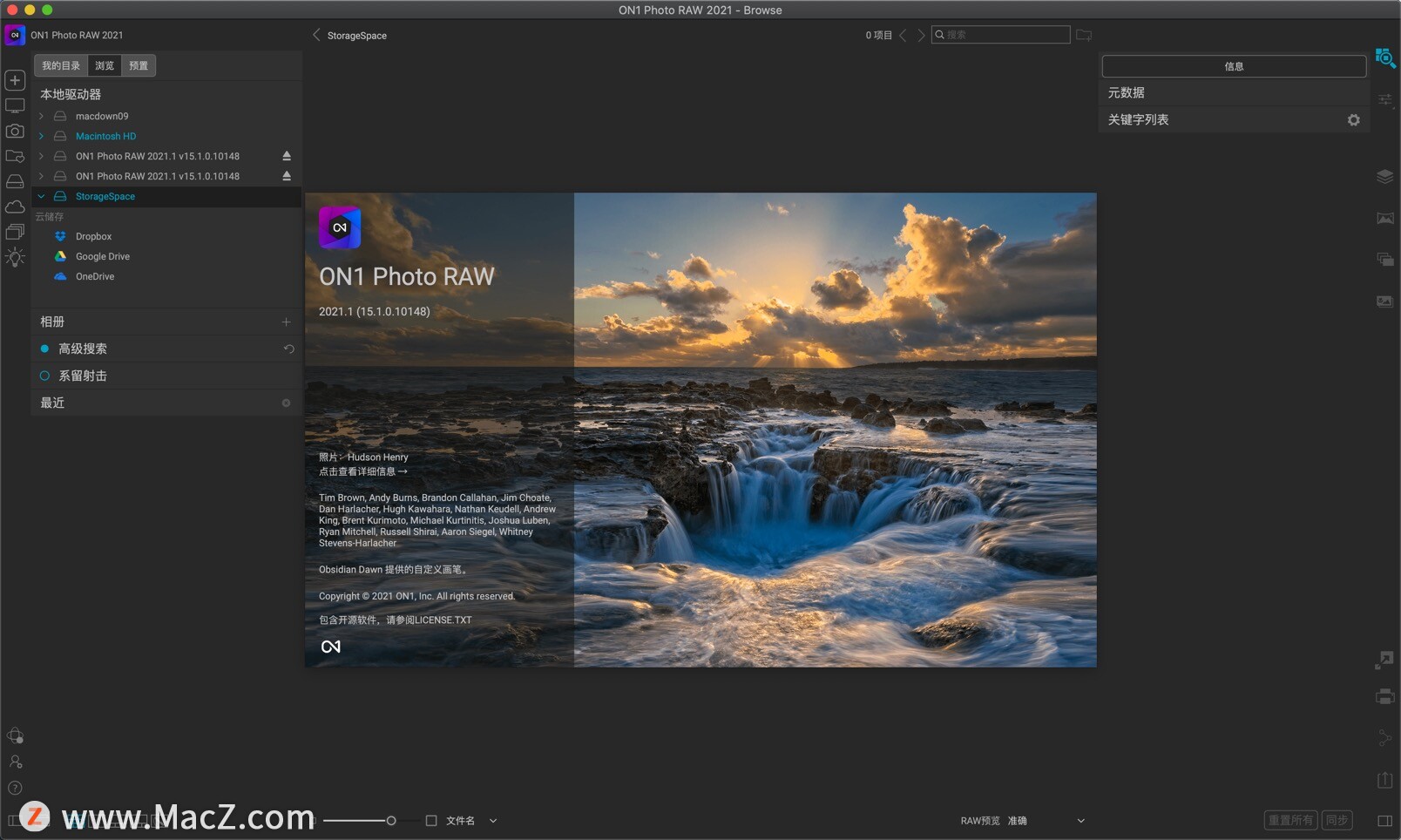1401x840 pixels.
Task: Click the search input field
Action: [x=1000, y=35]
